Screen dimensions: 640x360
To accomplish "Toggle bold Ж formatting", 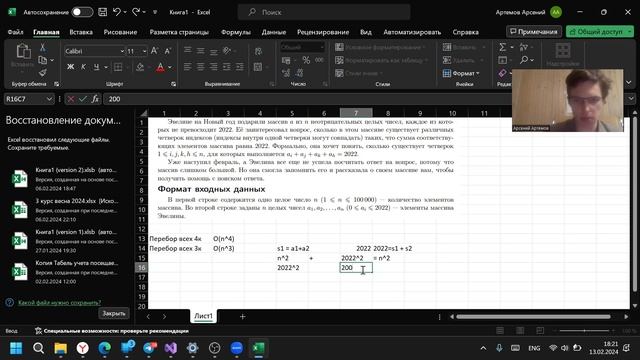I will coord(71,67).
